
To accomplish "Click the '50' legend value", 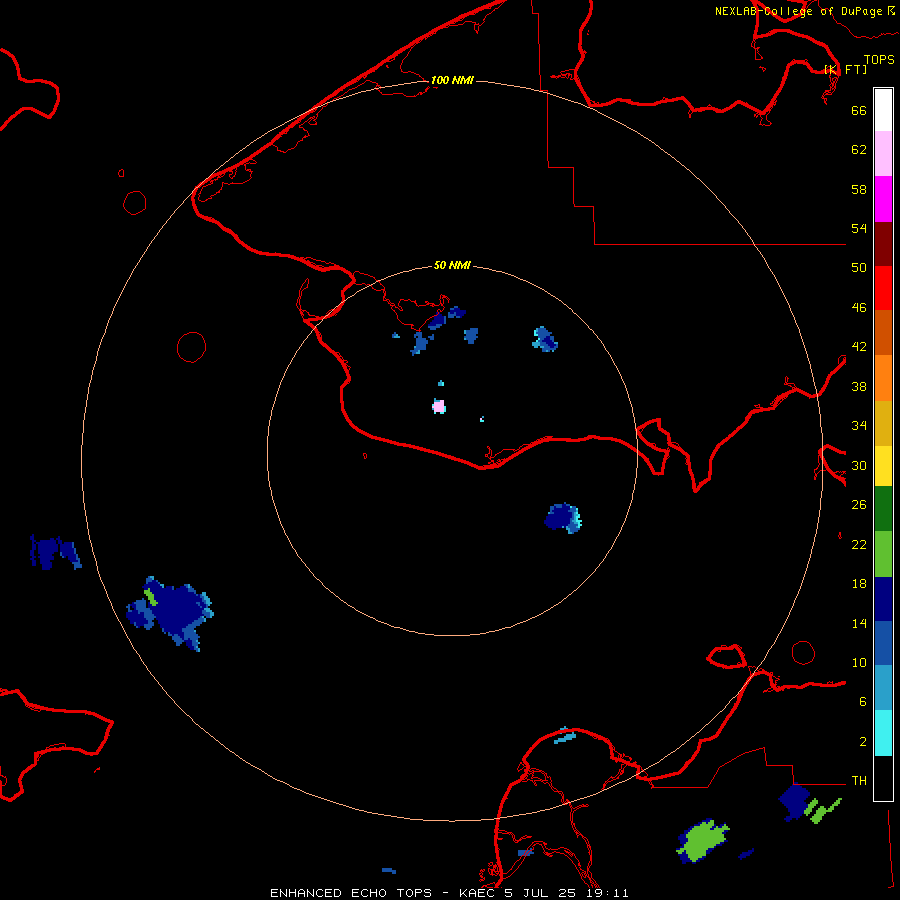I will pos(859,267).
